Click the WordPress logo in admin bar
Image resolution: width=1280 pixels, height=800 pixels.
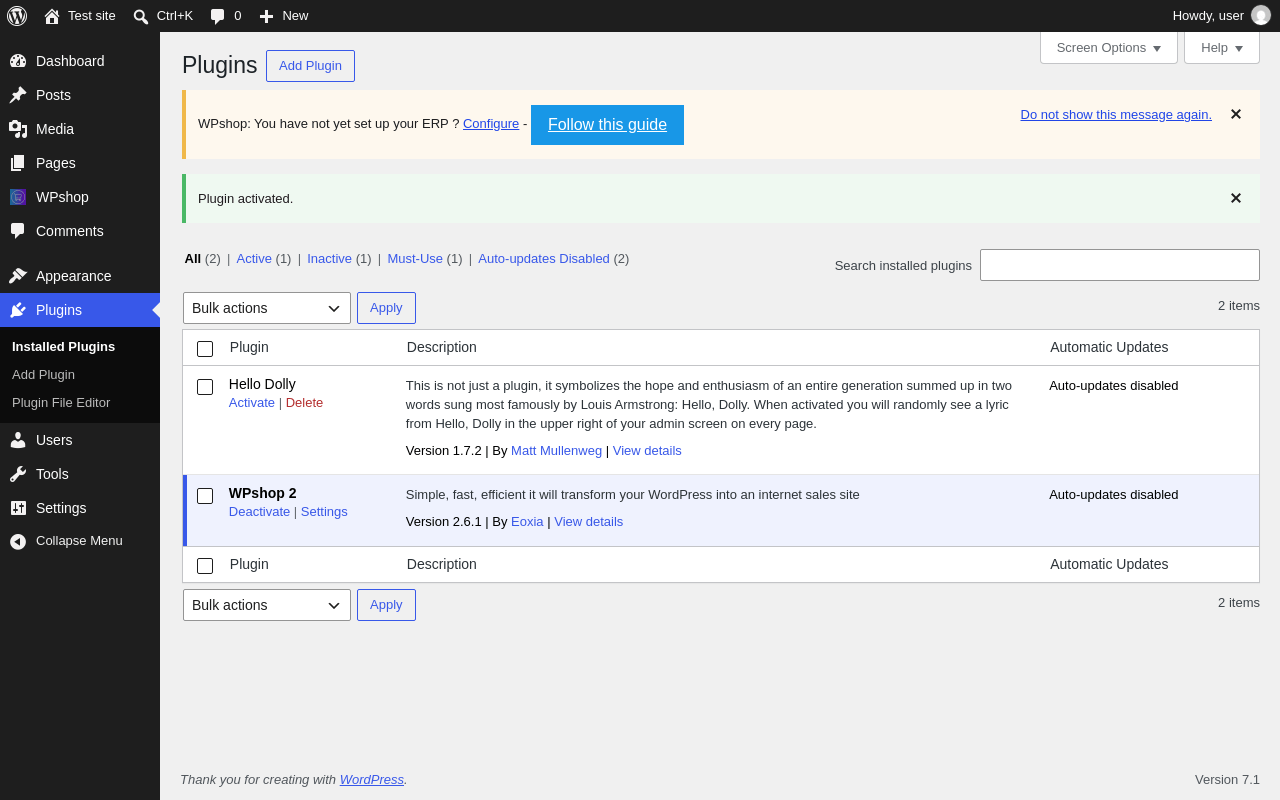pyautogui.click(x=17, y=16)
